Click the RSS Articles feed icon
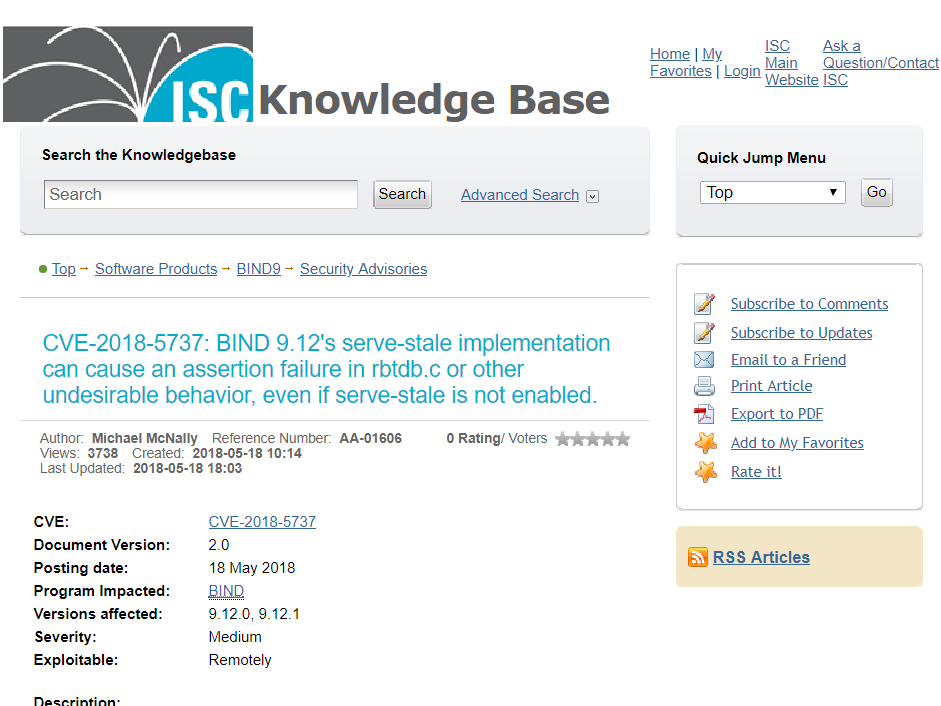The image size is (941, 706). [697, 557]
